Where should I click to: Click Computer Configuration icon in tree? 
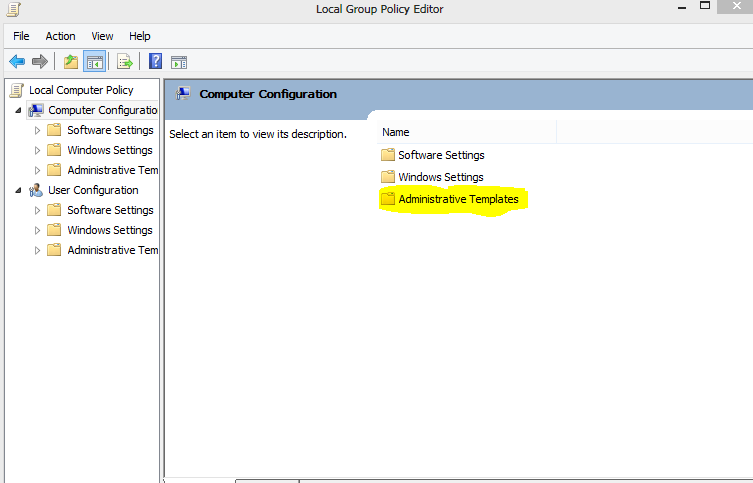coord(36,110)
